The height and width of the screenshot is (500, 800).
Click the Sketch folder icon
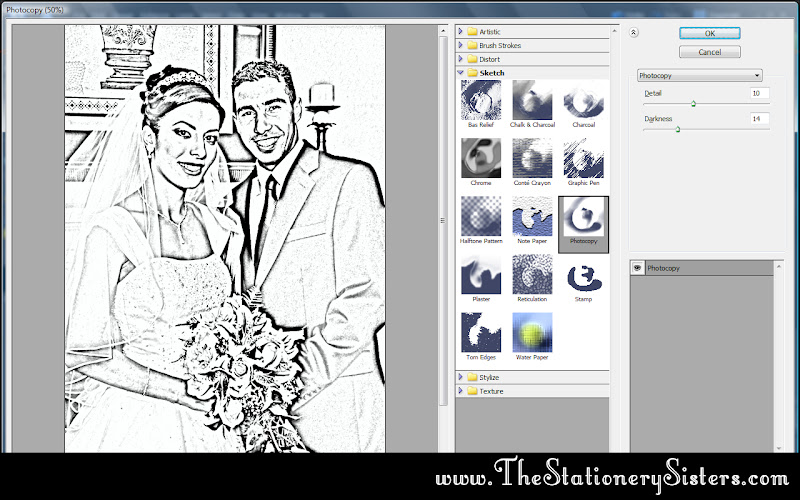pos(472,73)
